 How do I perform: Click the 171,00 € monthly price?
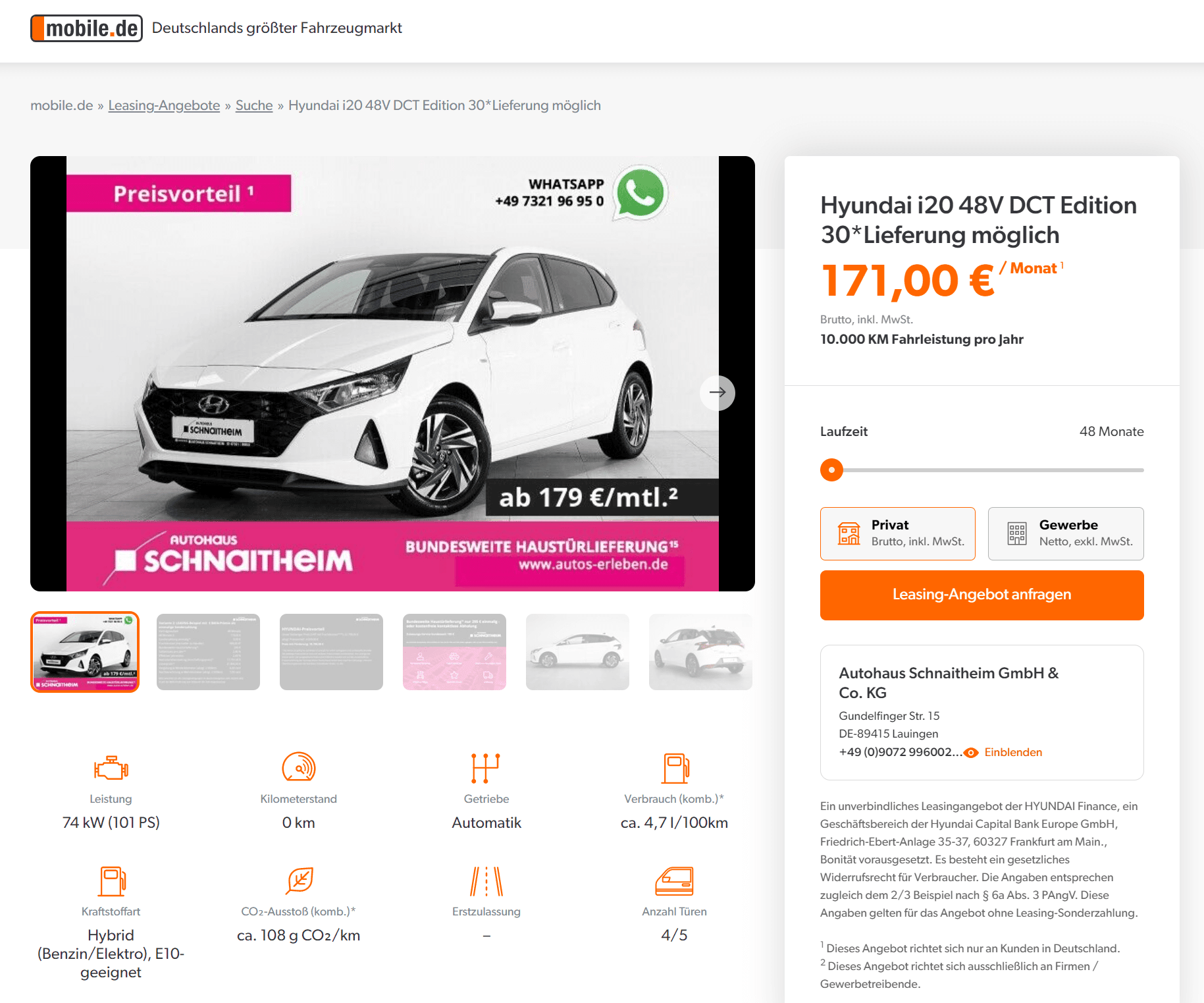(908, 281)
